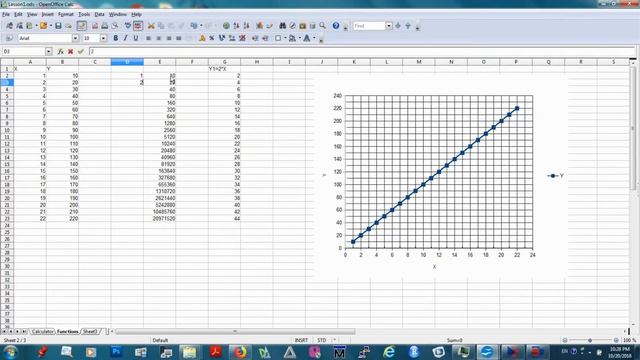The image size is (640, 360).
Task: Expand the Background Color dropdown arrow
Action: click(x=300, y=38)
